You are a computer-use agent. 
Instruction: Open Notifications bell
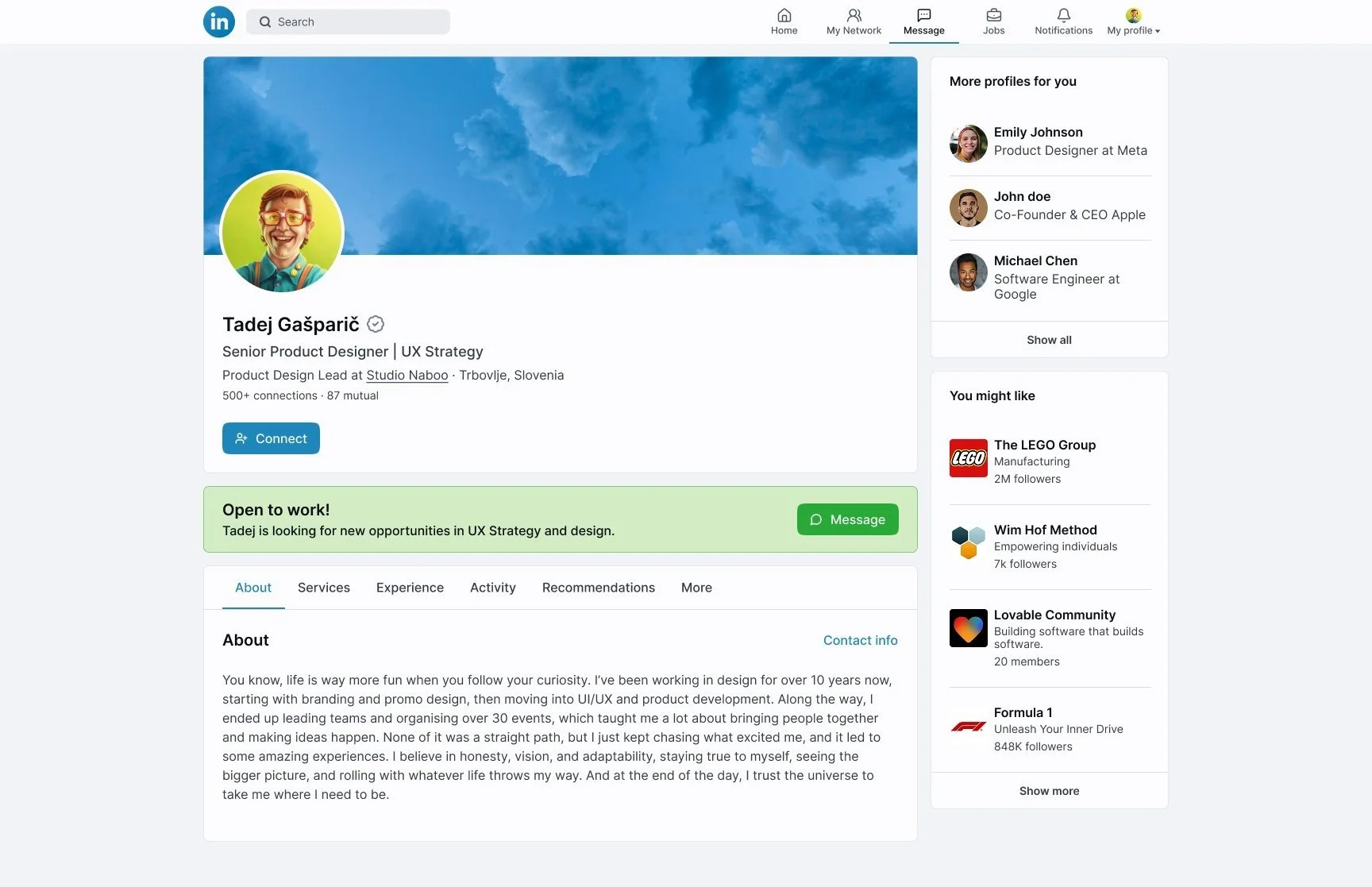tap(1063, 22)
